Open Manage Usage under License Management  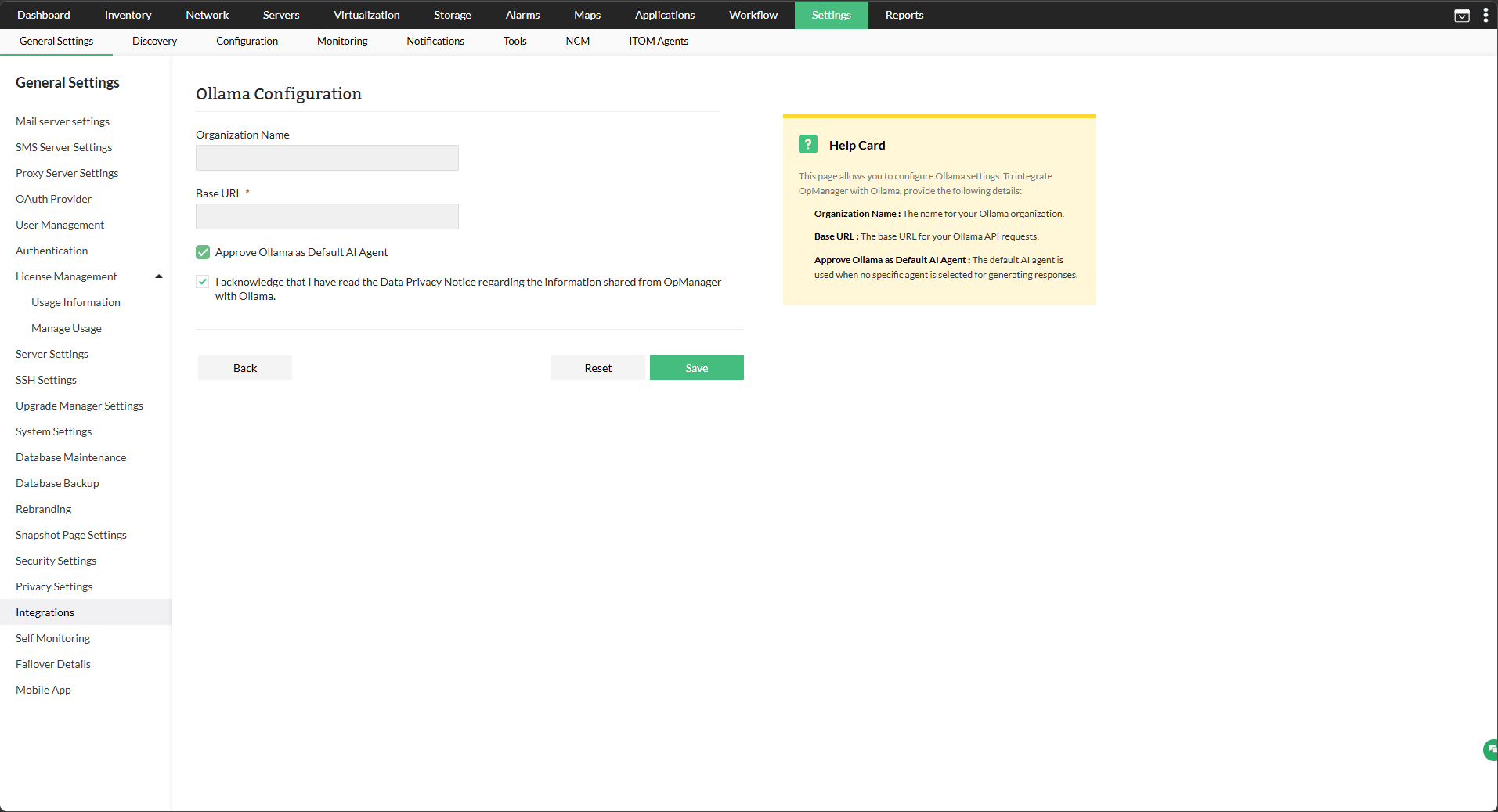(x=67, y=328)
